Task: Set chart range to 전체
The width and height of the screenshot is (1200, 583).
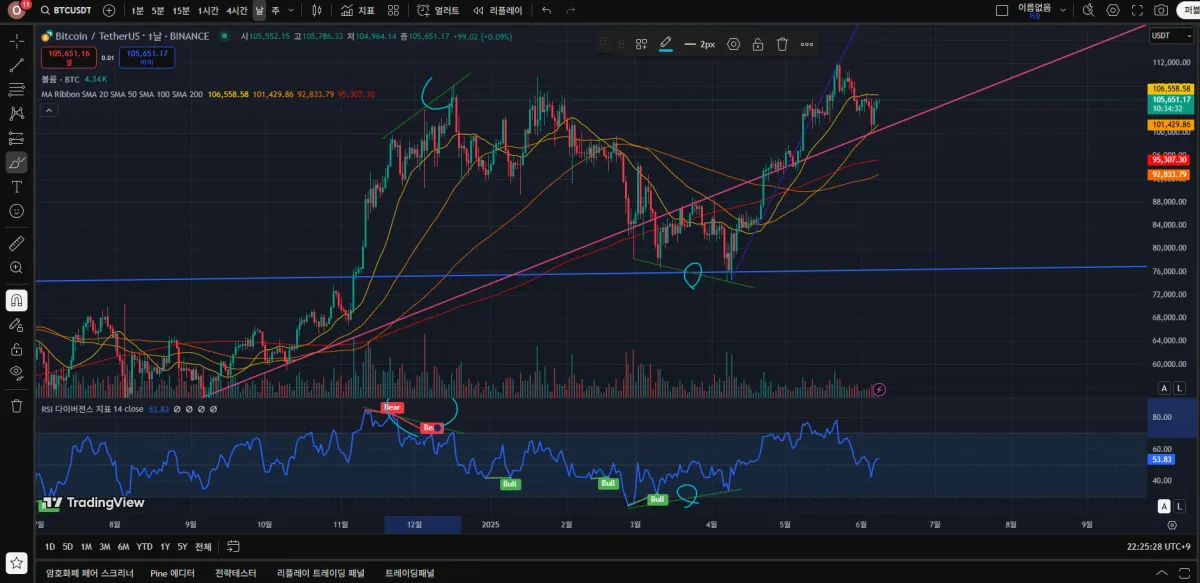Action: coord(203,547)
